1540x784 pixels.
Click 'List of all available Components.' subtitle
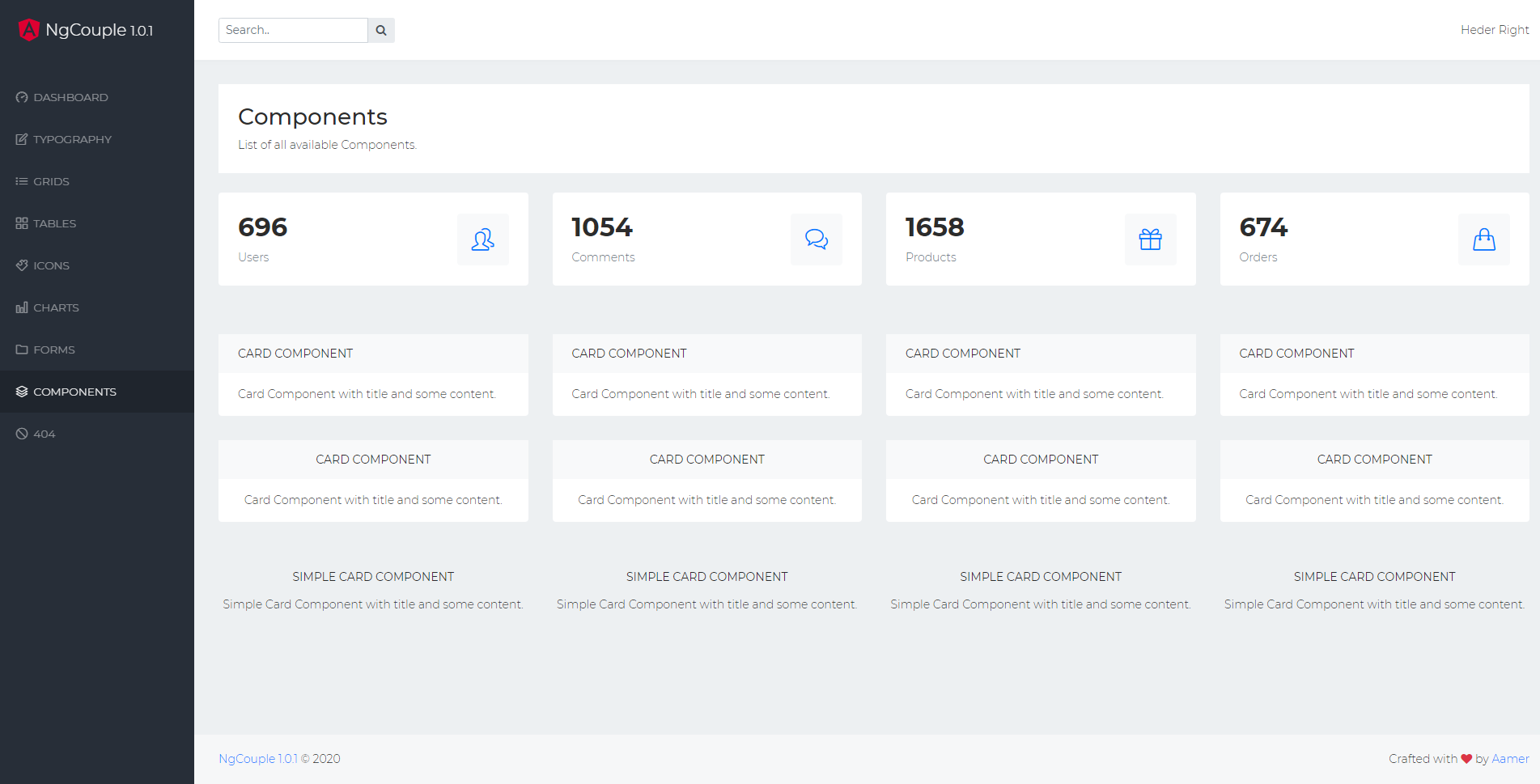(x=327, y=145)
